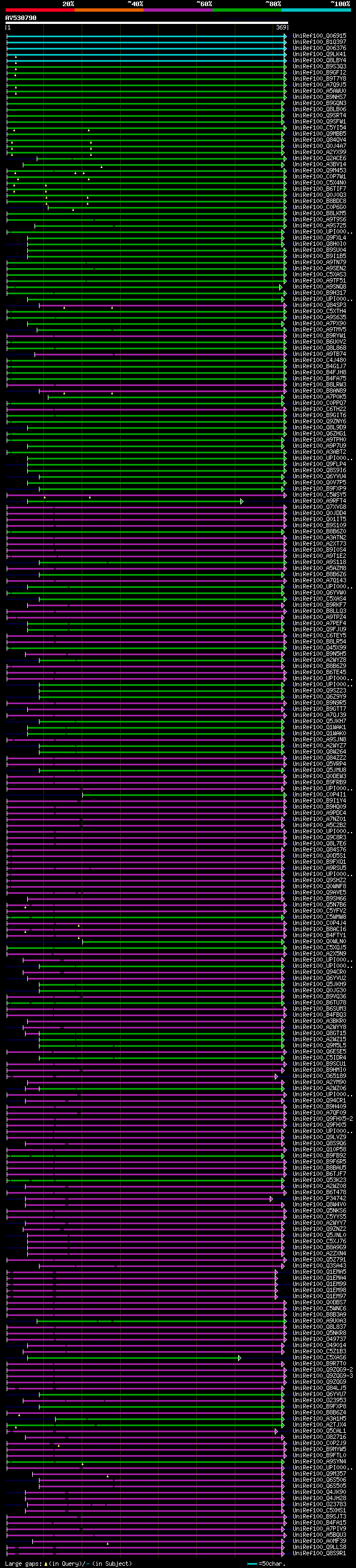Viewport: 356px width, 1568px height.
Task: Click the red ~20% identity legend segment
Action: (39, 10)
